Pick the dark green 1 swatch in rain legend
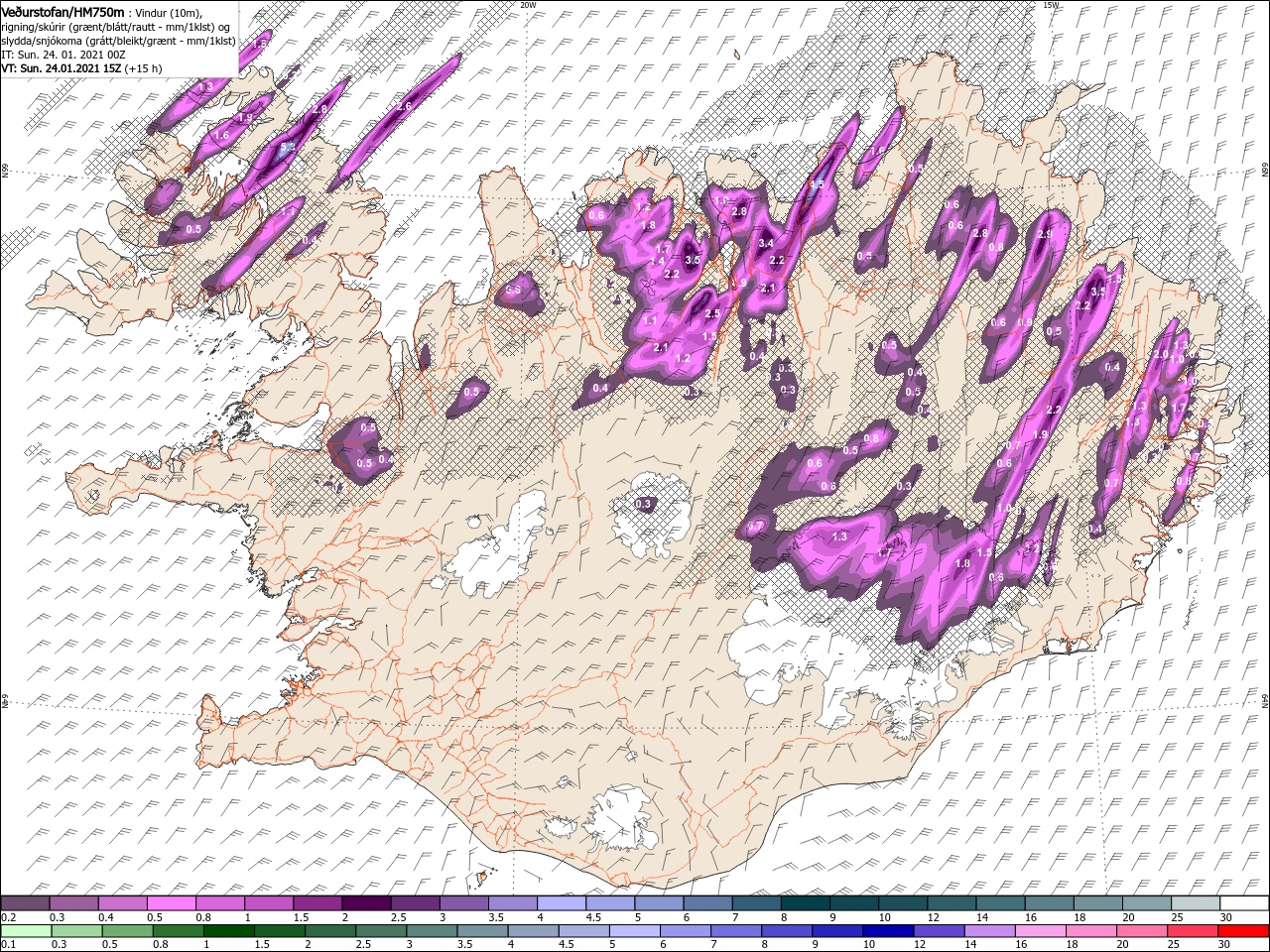Screen dimensions: 1270x952 229,931
